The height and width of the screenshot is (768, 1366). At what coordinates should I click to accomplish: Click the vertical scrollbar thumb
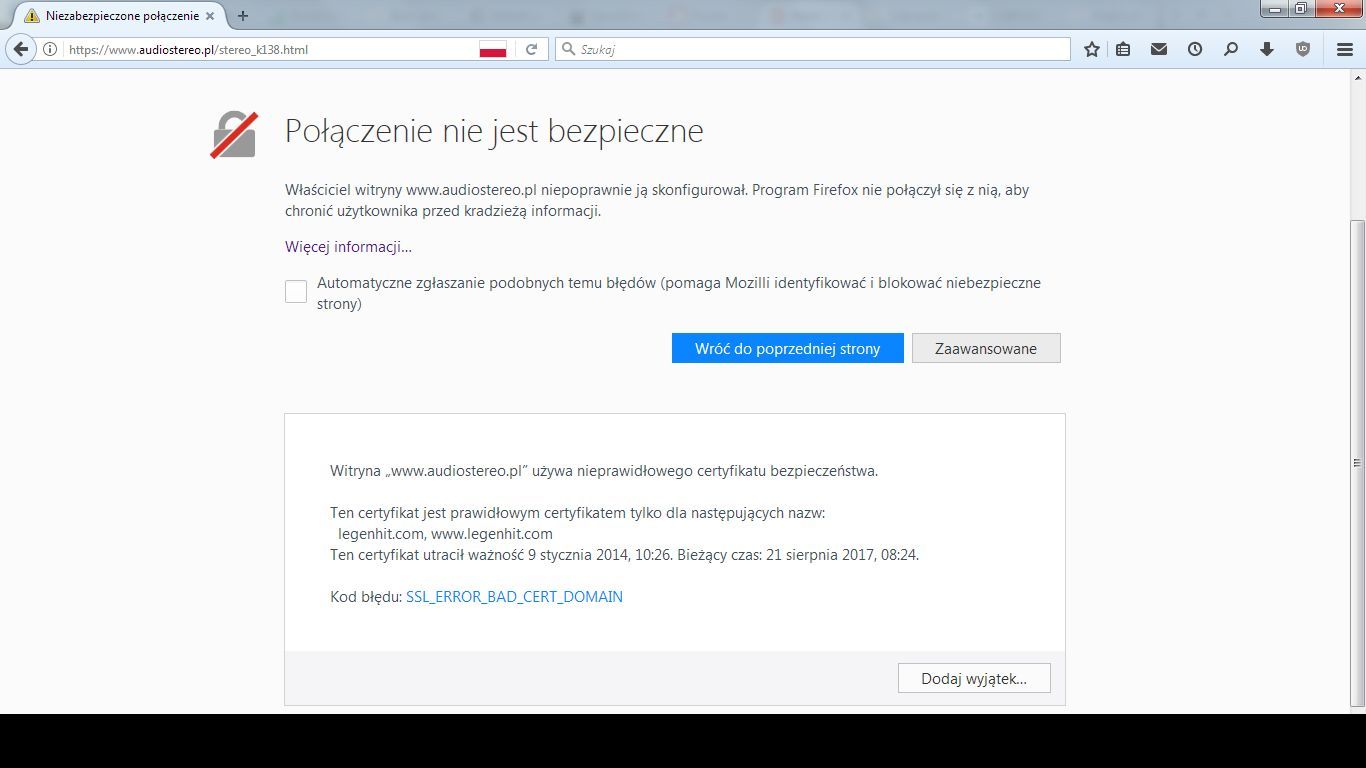1357,462
